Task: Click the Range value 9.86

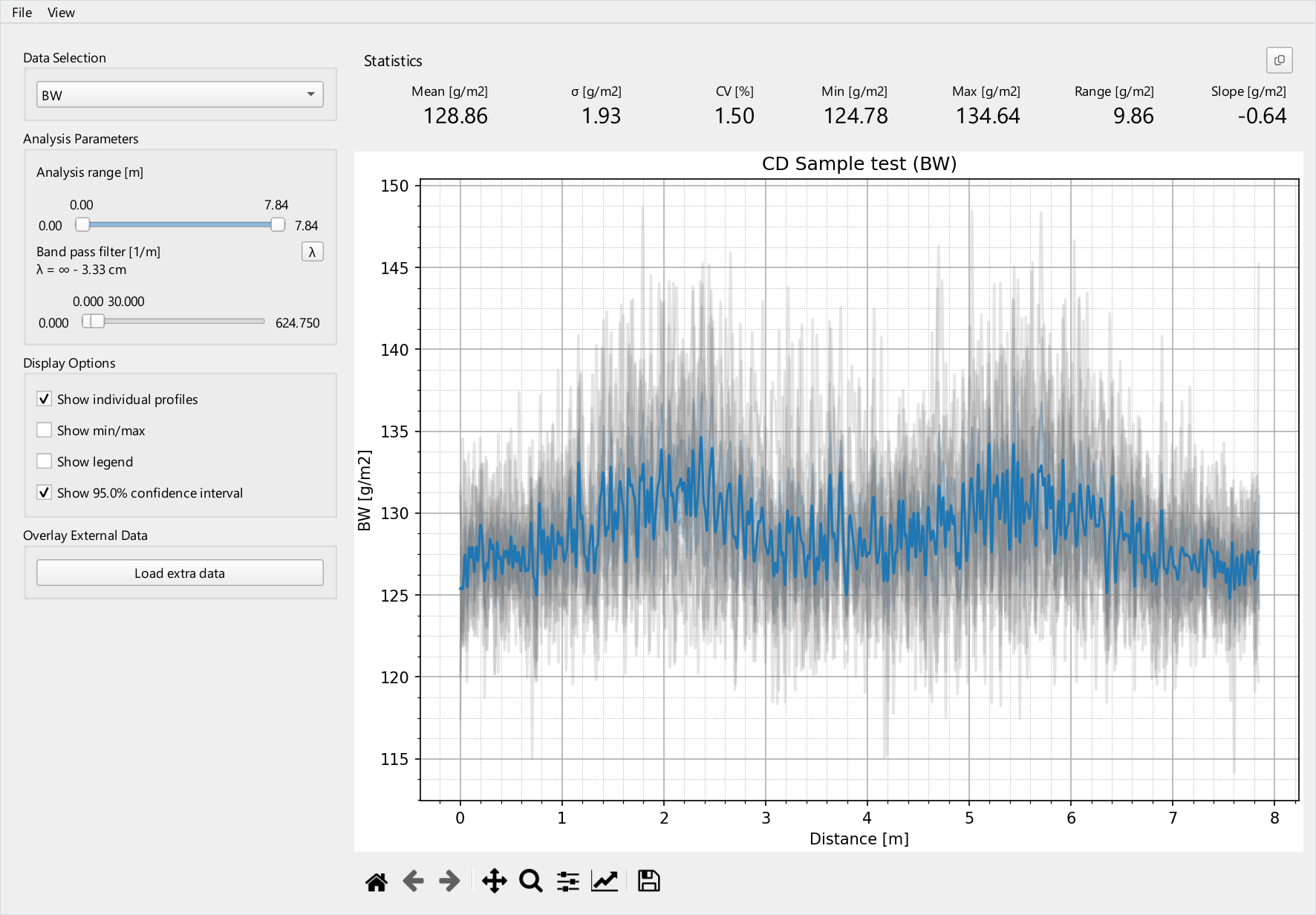Action: 1133,116
